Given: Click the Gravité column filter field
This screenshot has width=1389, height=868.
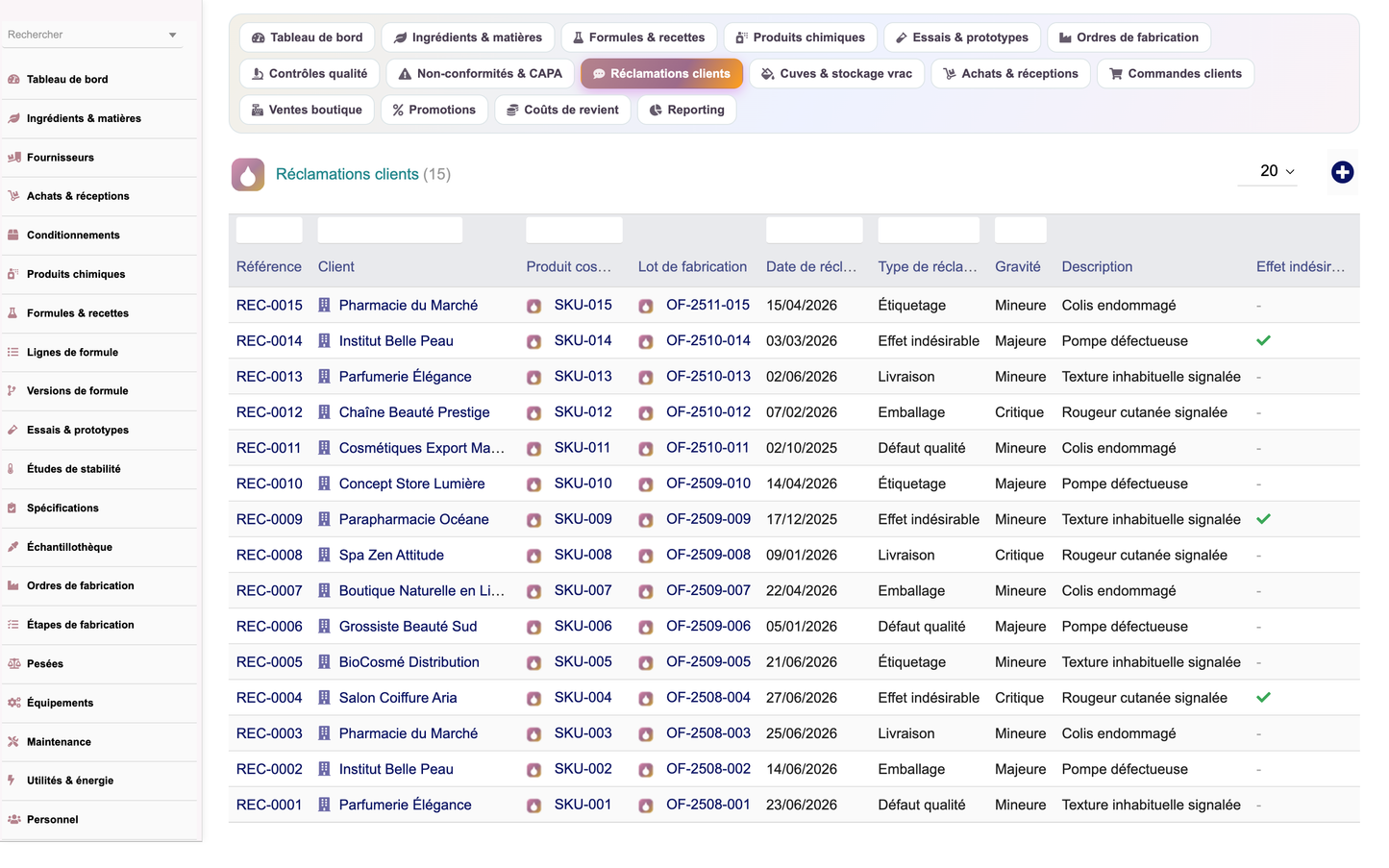Looking at the screenshot, I should coord(1020,230).
